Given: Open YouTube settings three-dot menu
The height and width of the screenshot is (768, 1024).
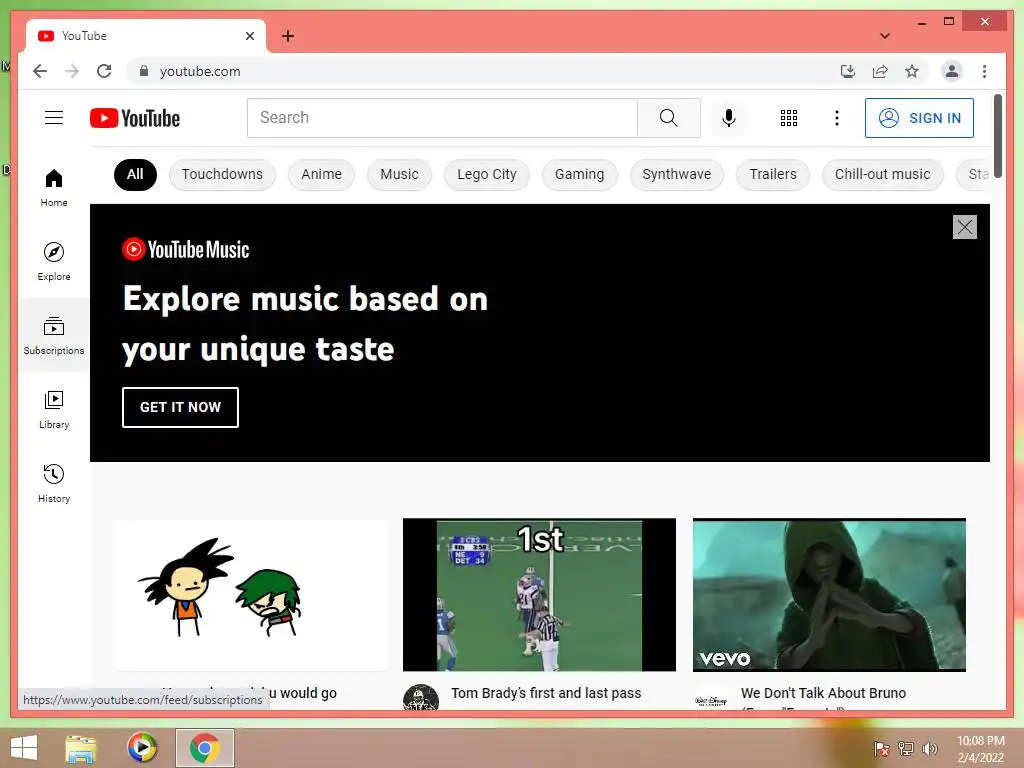Looking at the screenshot, I should pyautogui.click(x=837, y=118).
